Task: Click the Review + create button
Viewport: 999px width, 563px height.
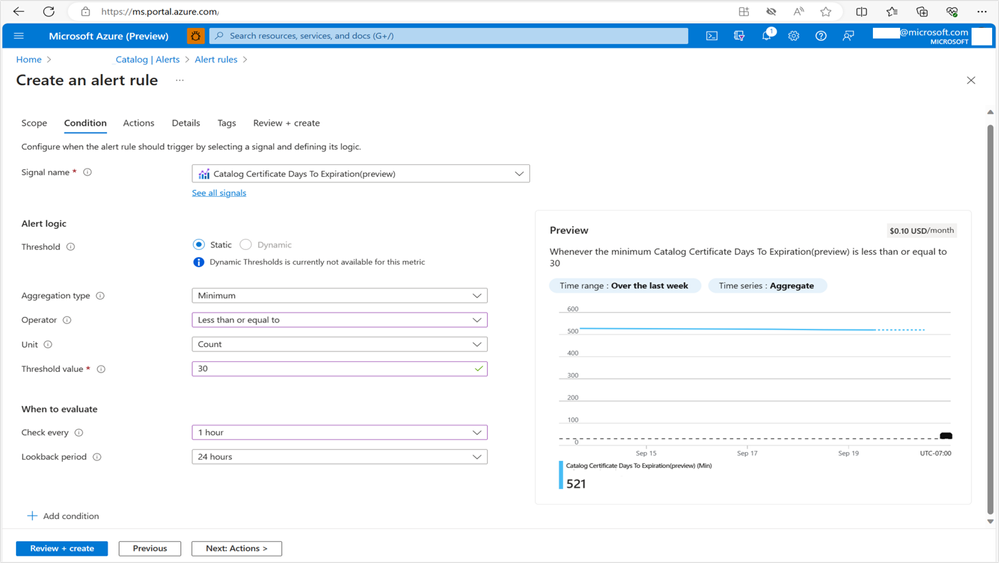Action: click(62, 548)
